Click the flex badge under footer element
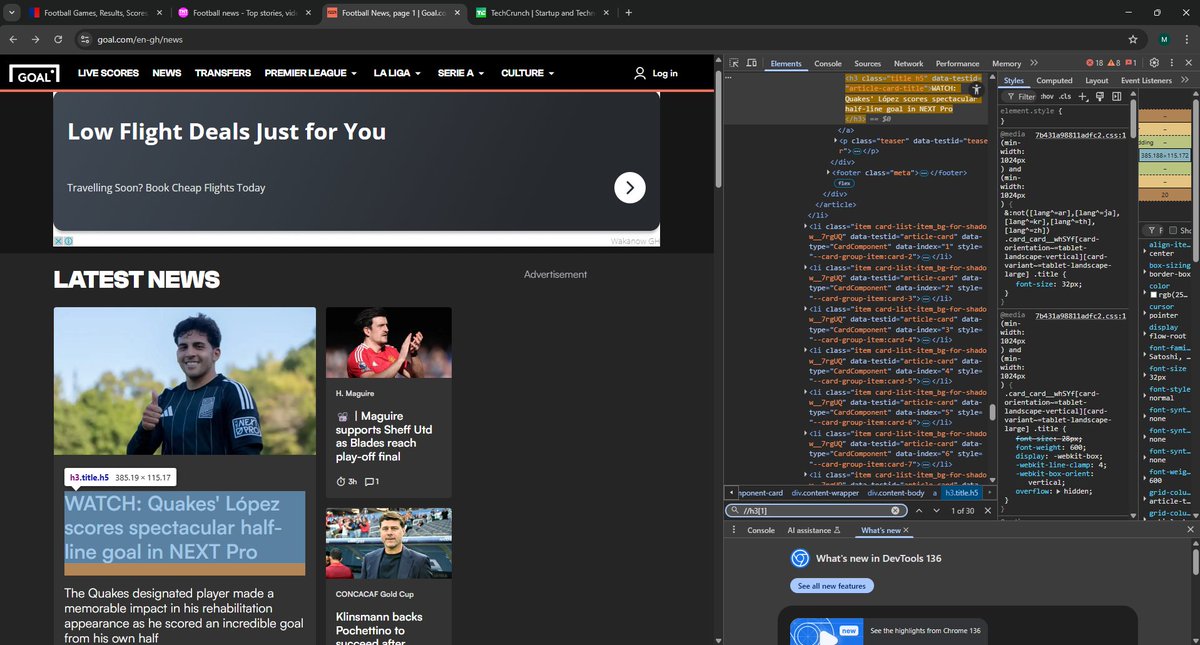 (844, 184)
